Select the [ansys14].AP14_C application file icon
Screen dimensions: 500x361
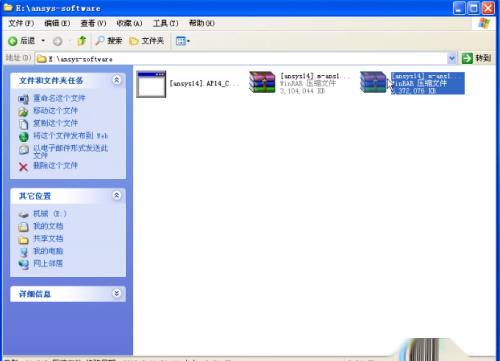click(x=151, y=84)
